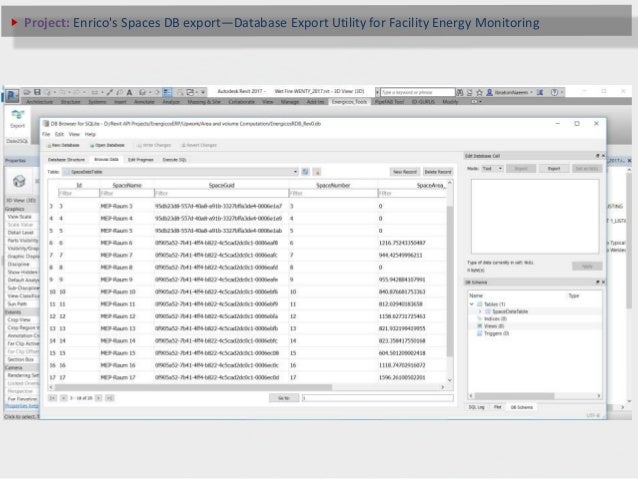The image size is (638, 479).
Task: Click the Triggers icon in DB Schema
Action: (x=480, y=333)
